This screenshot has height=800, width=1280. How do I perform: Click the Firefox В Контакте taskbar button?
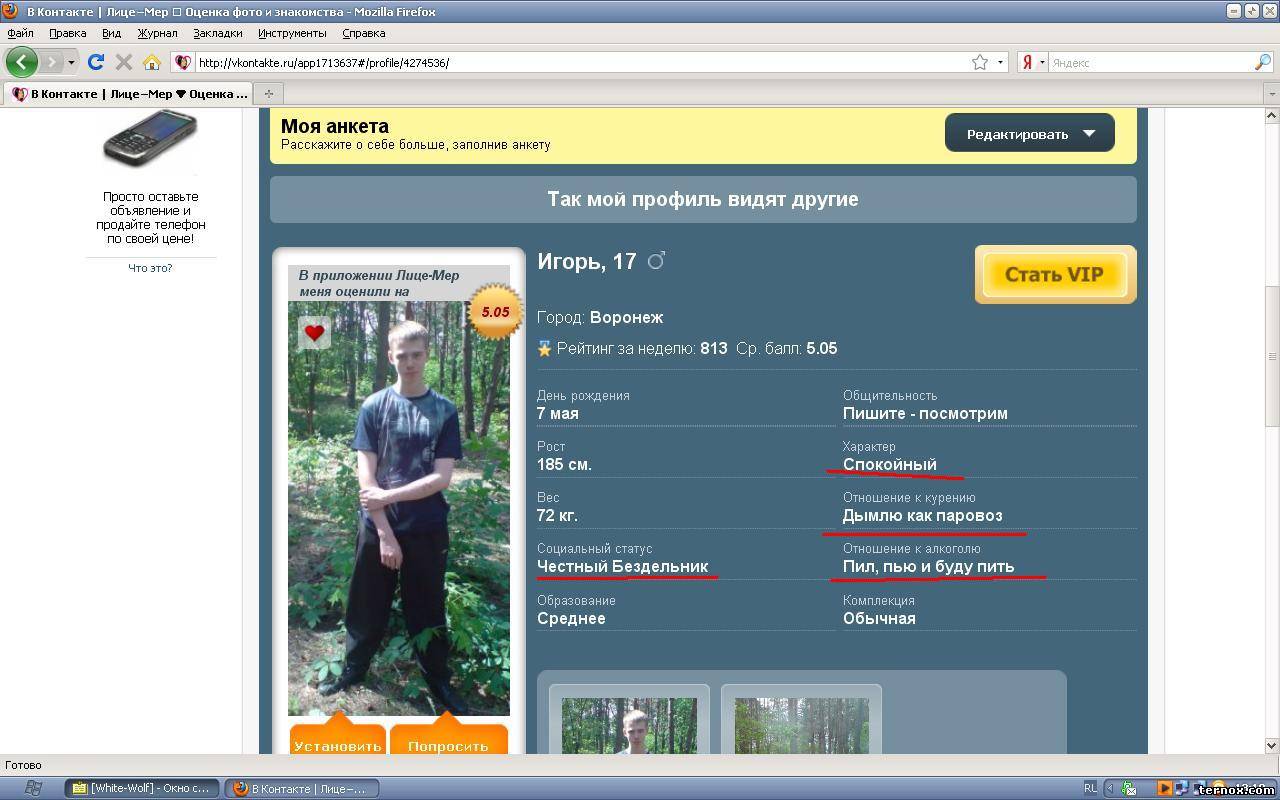pos(302,788)
